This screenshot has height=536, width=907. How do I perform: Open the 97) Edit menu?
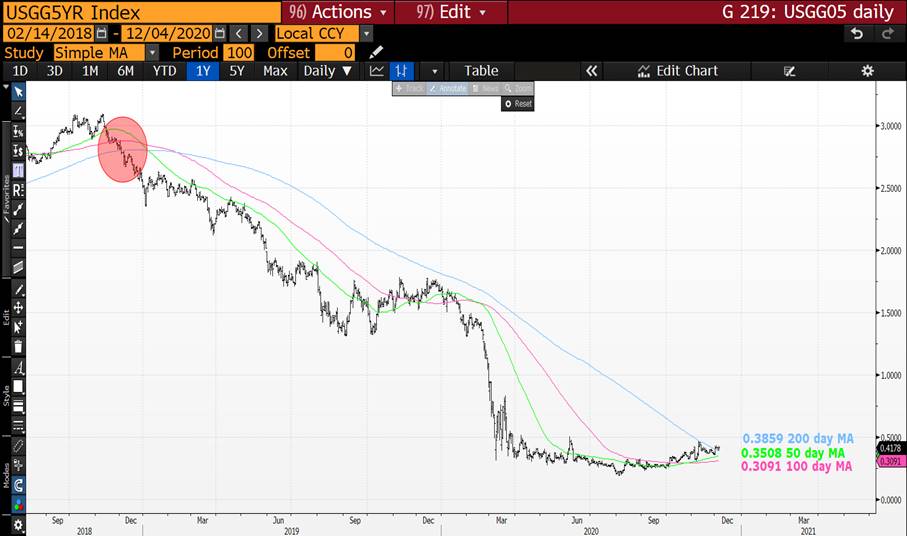coord(451,12)
